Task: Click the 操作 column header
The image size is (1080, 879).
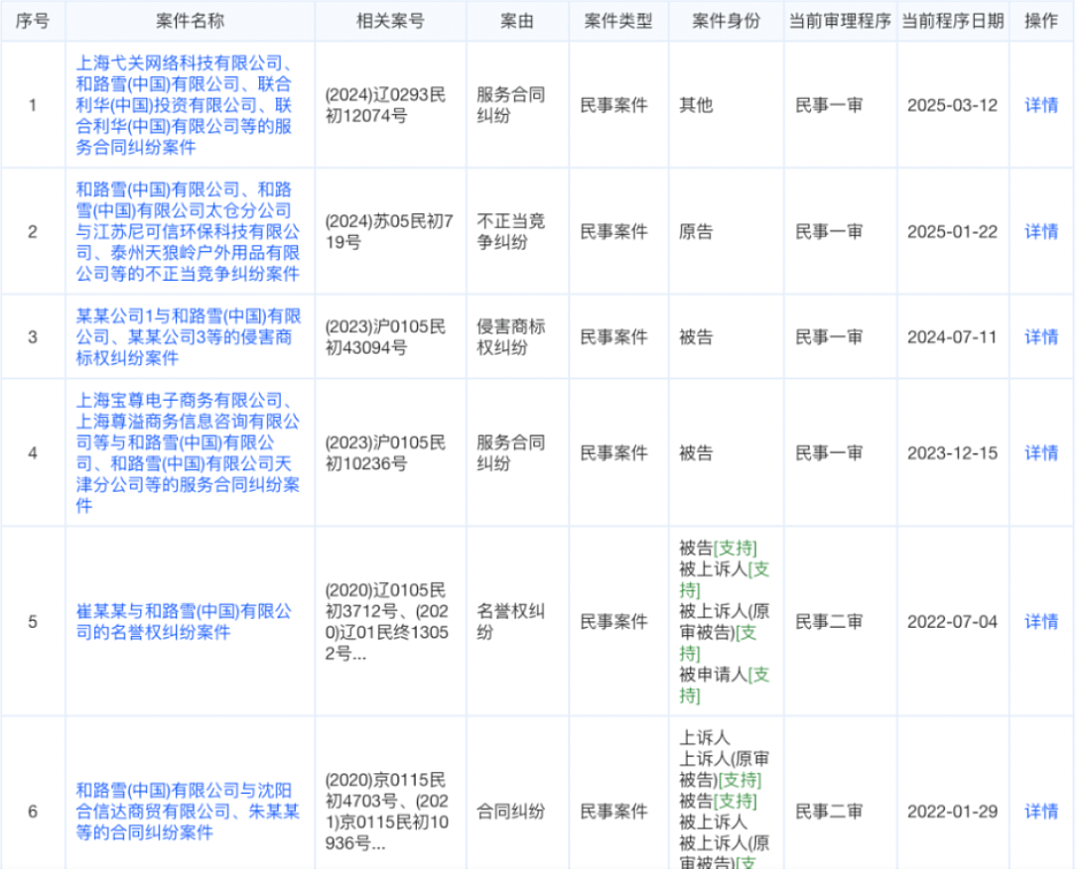Action: point(1041,21)
